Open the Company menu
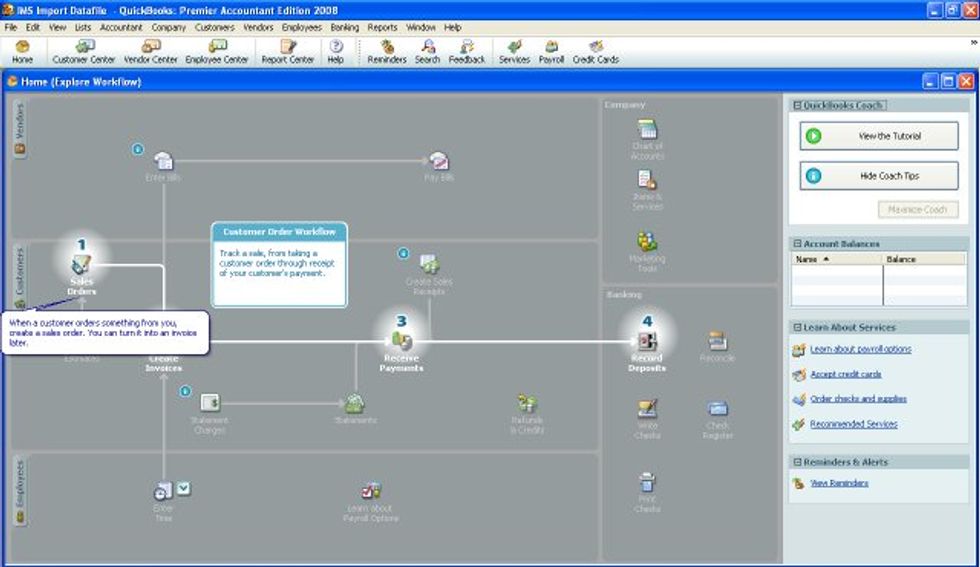Viewport: 980px width, 567px height. tap(168, 28)
